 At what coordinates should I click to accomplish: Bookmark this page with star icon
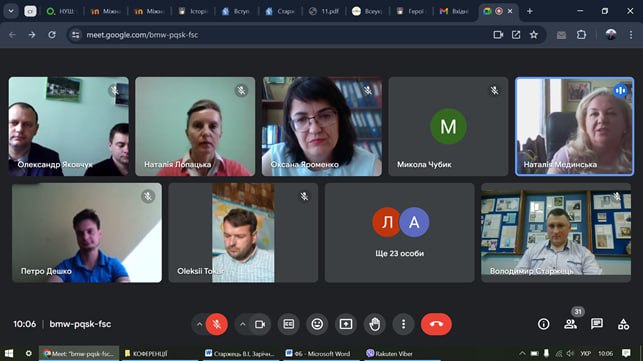534,35
